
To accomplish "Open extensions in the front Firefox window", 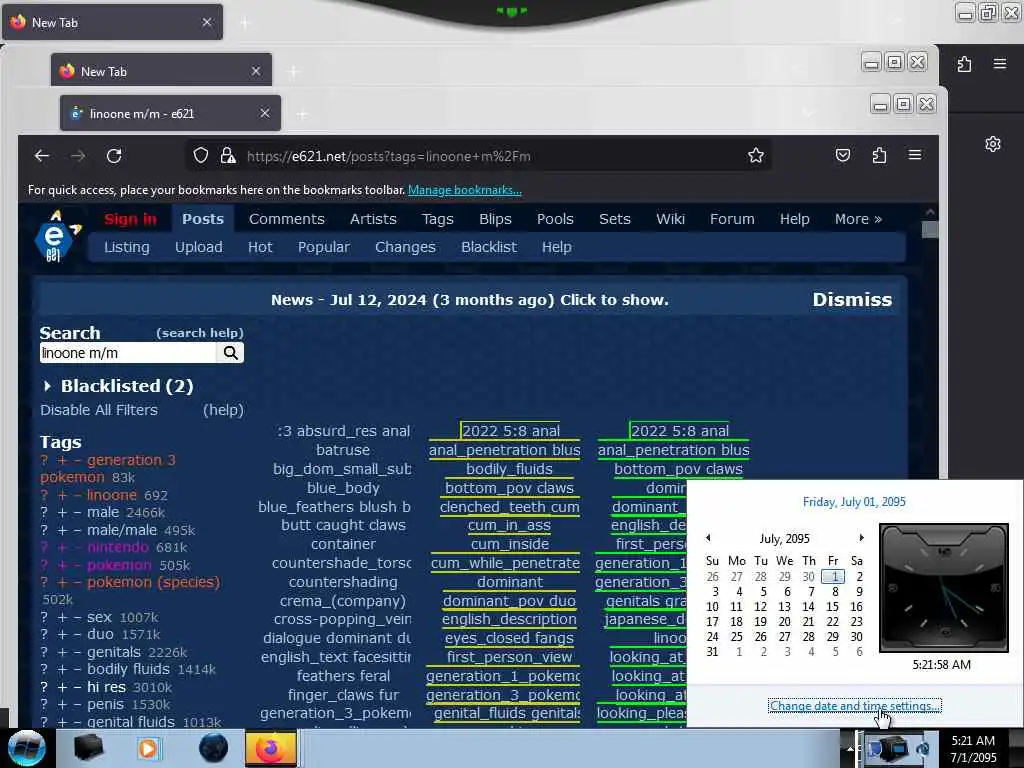I will 879,155.
